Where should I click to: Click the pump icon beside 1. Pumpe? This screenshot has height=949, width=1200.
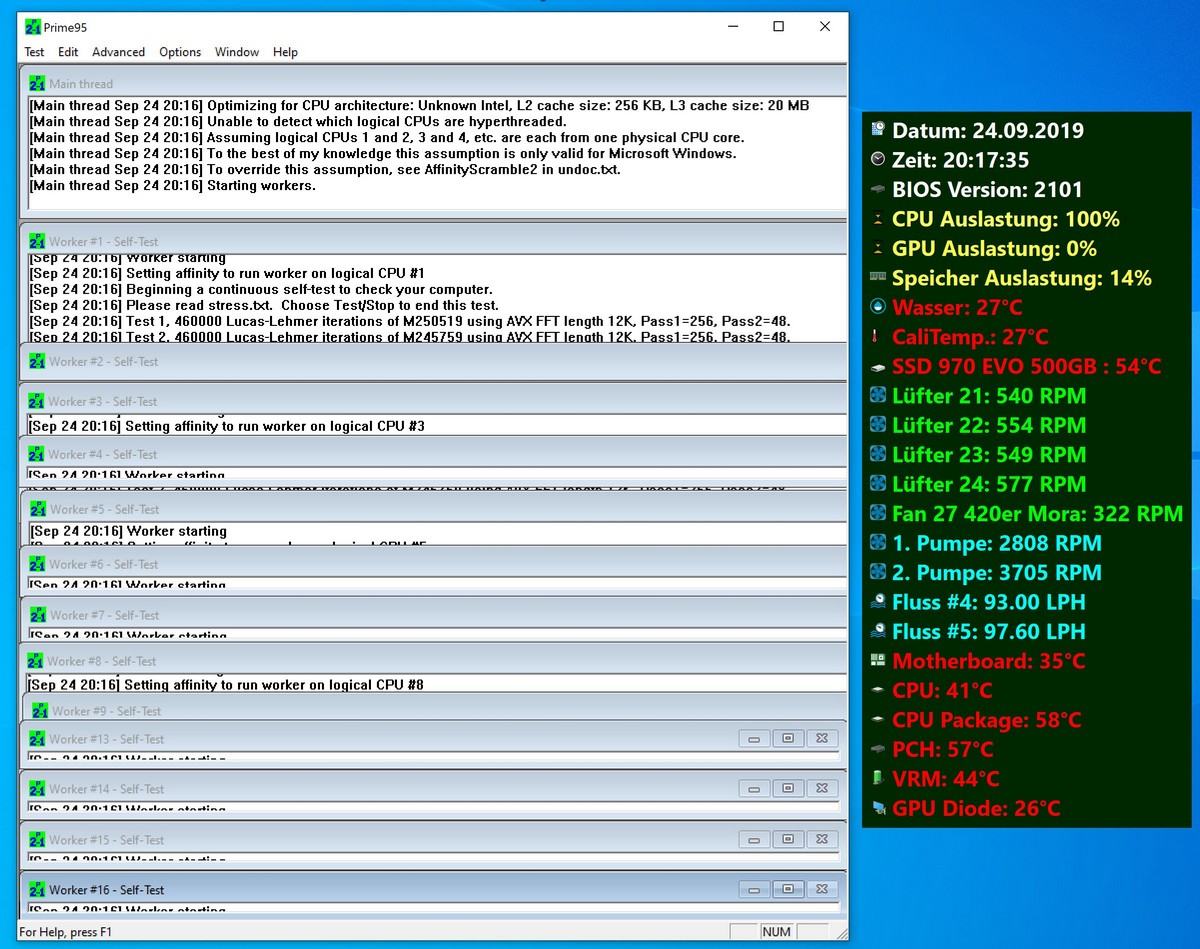click(x=878, y=543)
